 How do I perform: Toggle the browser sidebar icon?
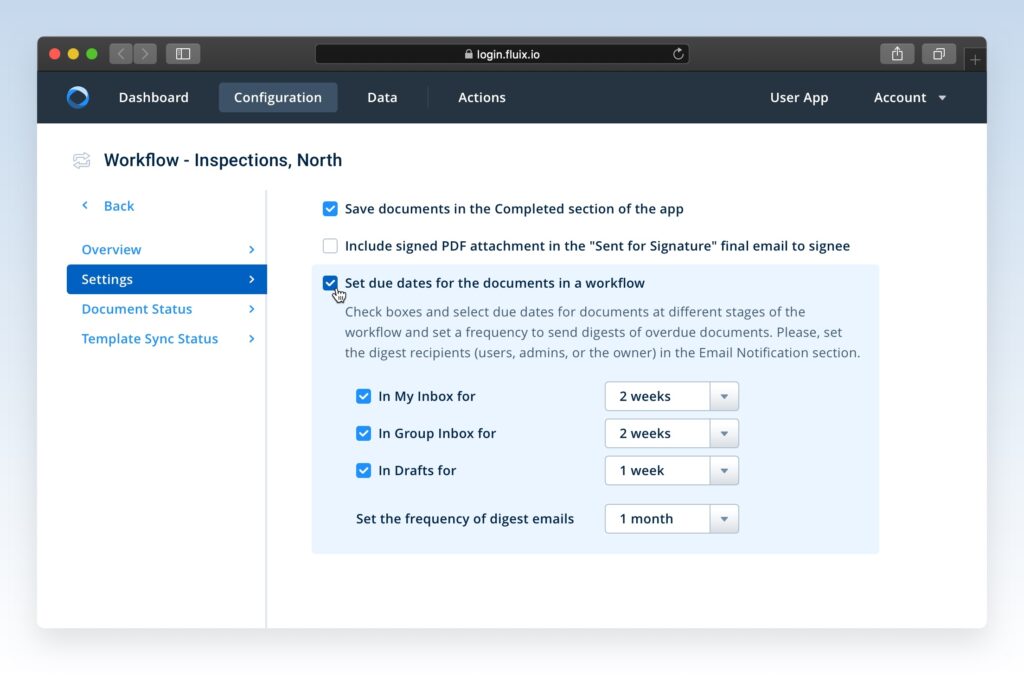click(x=183, y=54)
